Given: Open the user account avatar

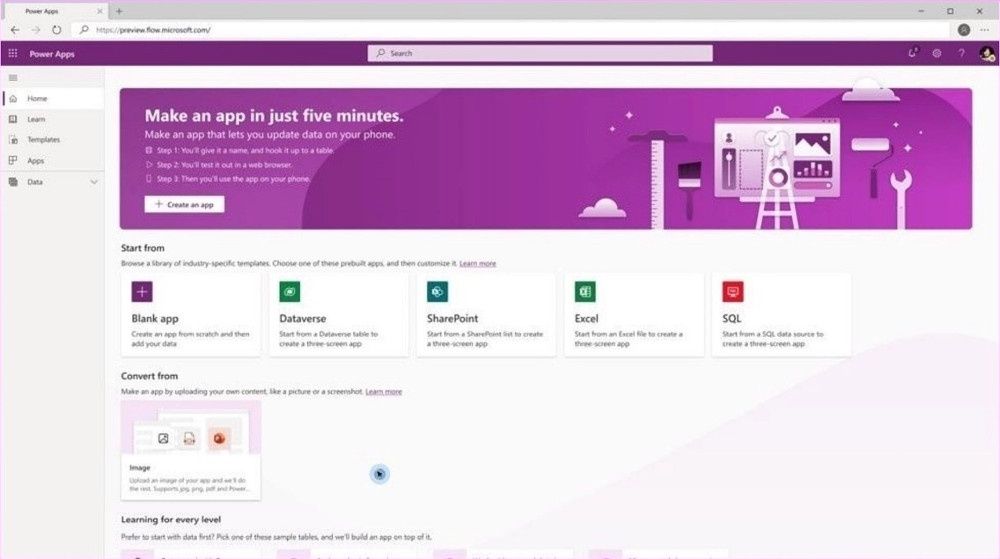Looking at the screenshot, I should pos(987,54).
